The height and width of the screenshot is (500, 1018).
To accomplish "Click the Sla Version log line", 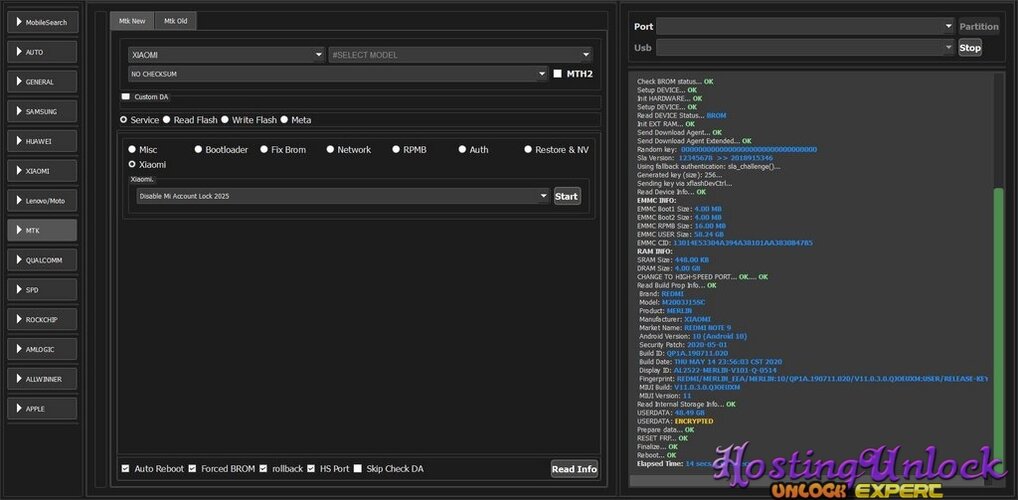I will coord(705,158).
